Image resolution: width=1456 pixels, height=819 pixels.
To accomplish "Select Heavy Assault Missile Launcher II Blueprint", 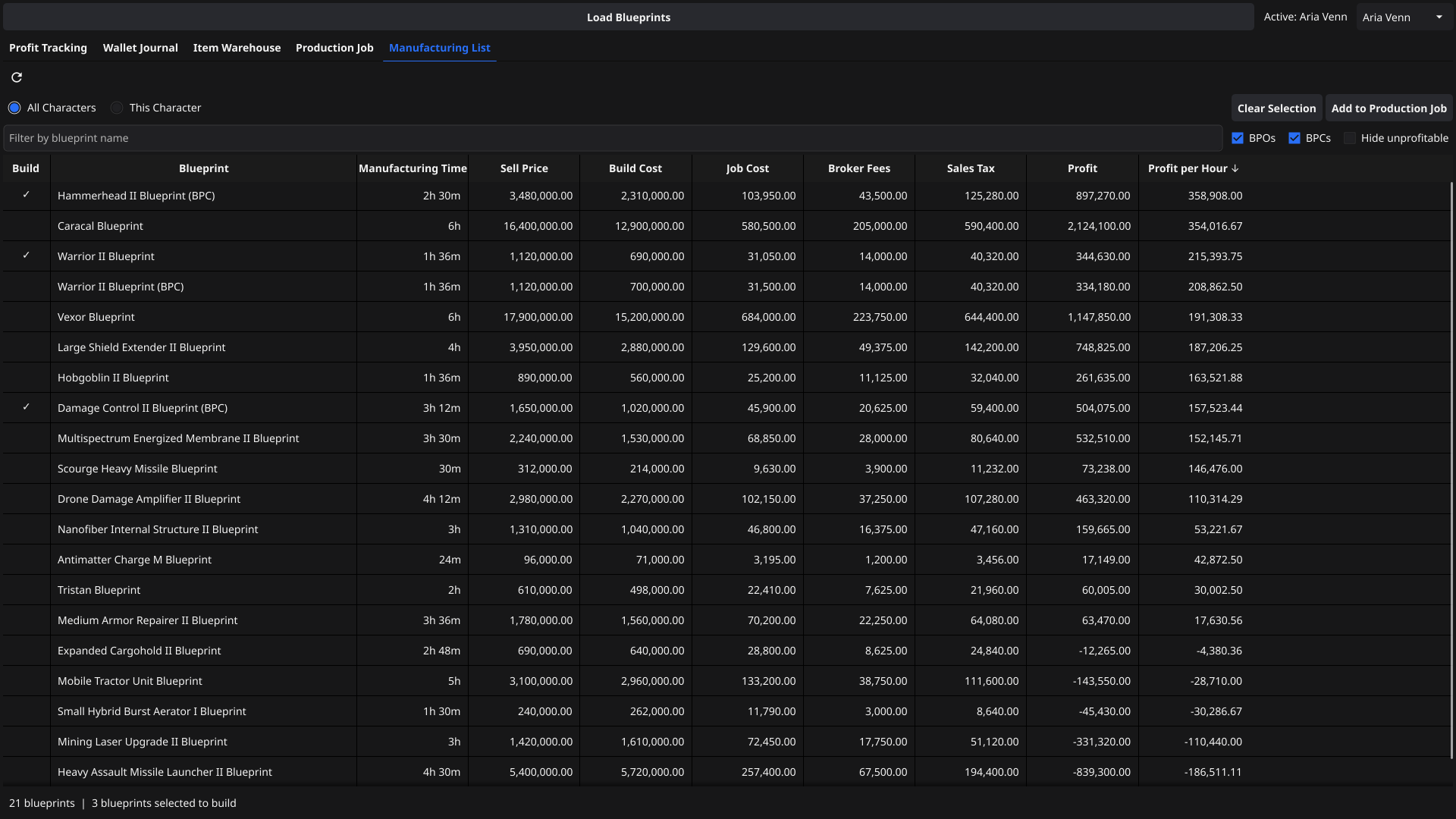I will 165,772.
